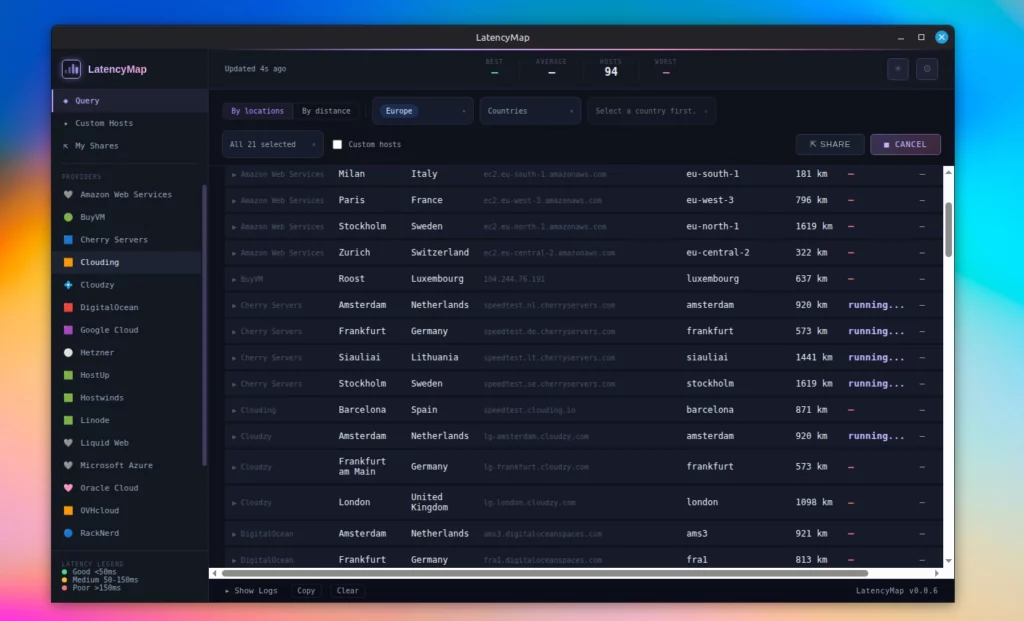This screenshot has height=621, width=1024.
Task: Click the Query diamond icon in the sidebar
Action: [x=65, y=101]
